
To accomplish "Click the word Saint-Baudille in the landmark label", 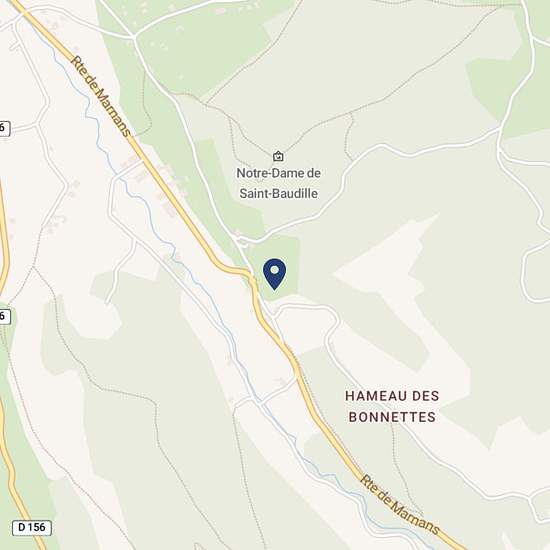I will point(279,193).
